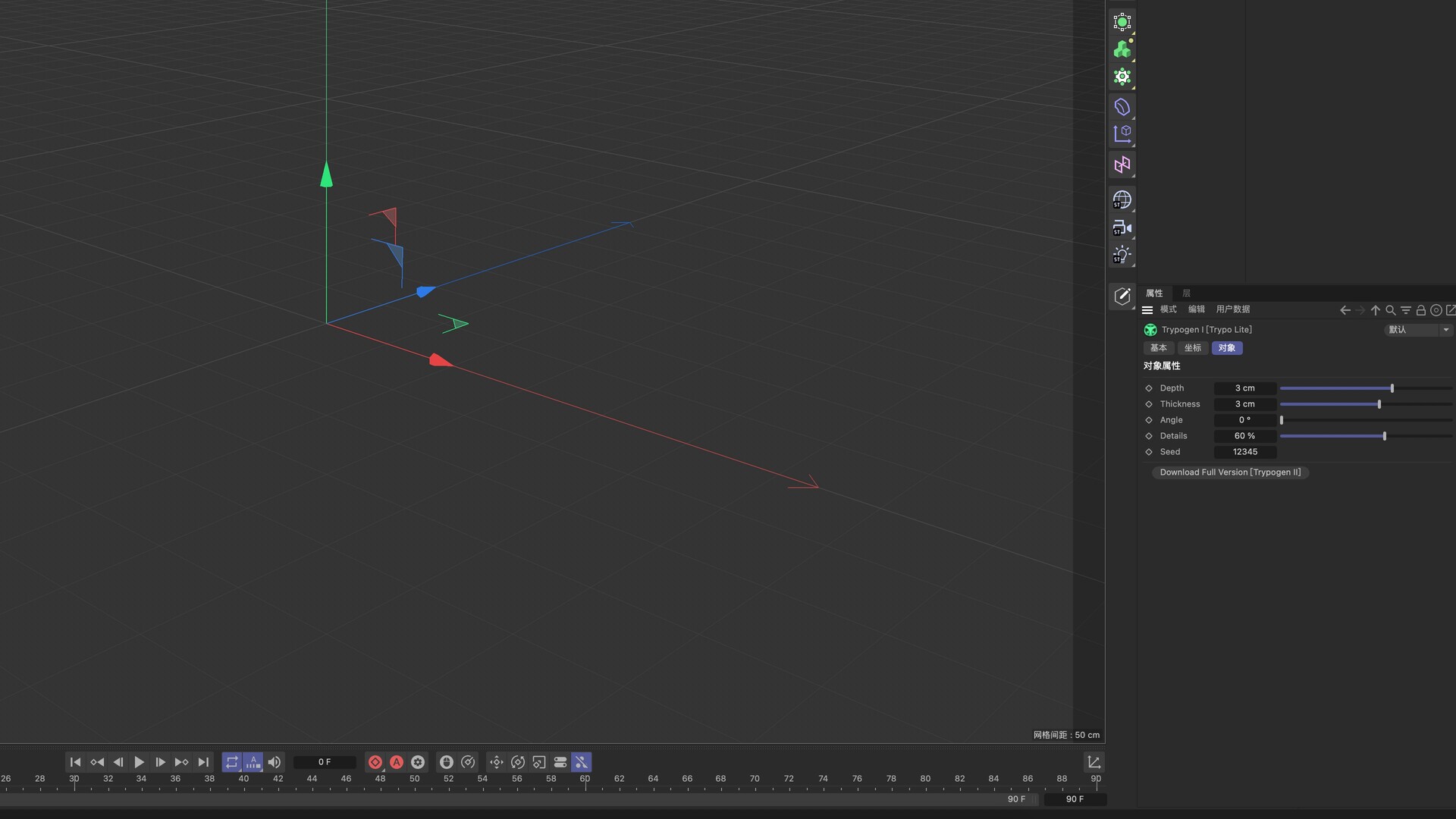
Task: Choose the purple deformer capsule icon
Action: [x=1122, y=107]
